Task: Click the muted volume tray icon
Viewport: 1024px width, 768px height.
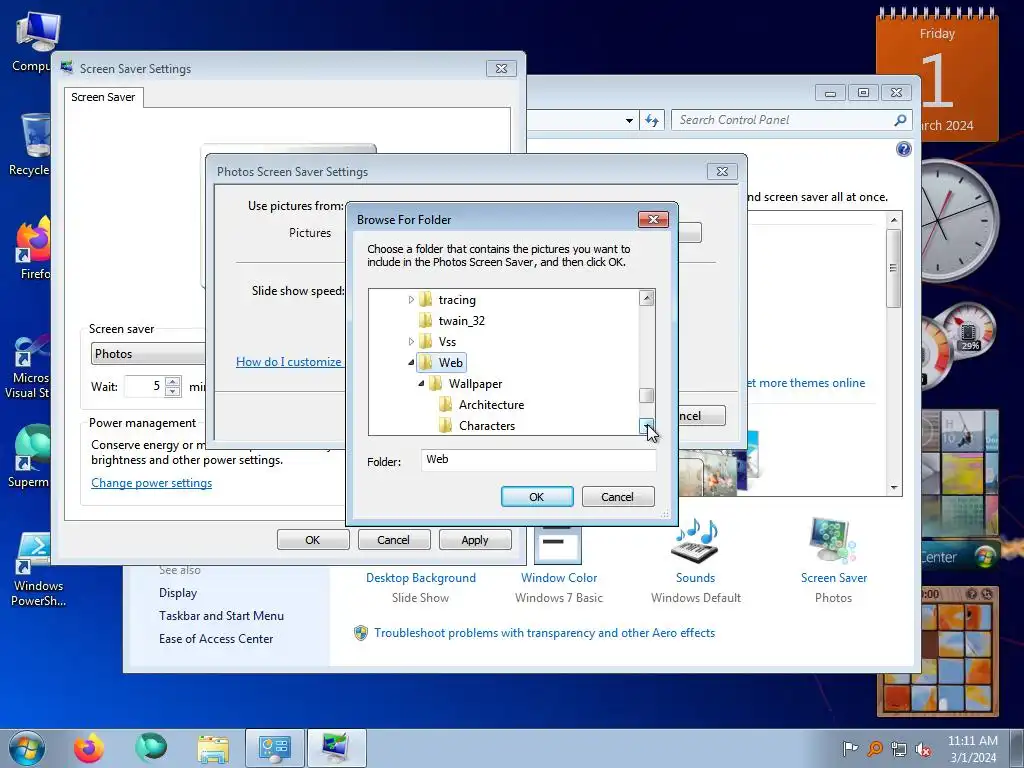Action: (923, 748)
